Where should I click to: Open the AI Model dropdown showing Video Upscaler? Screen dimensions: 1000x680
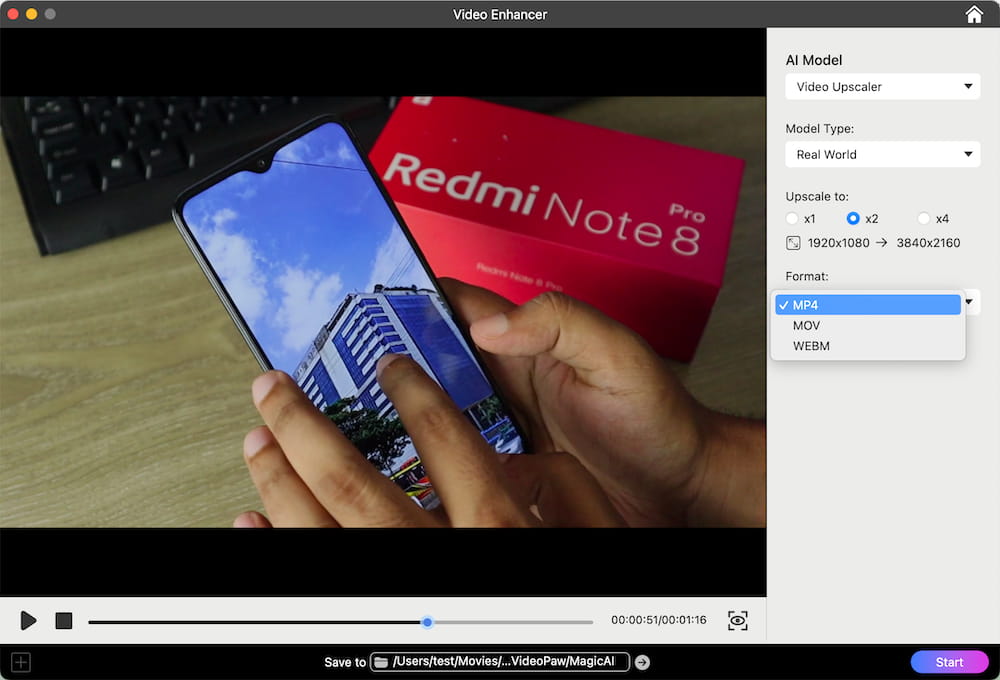pos(881,87)
